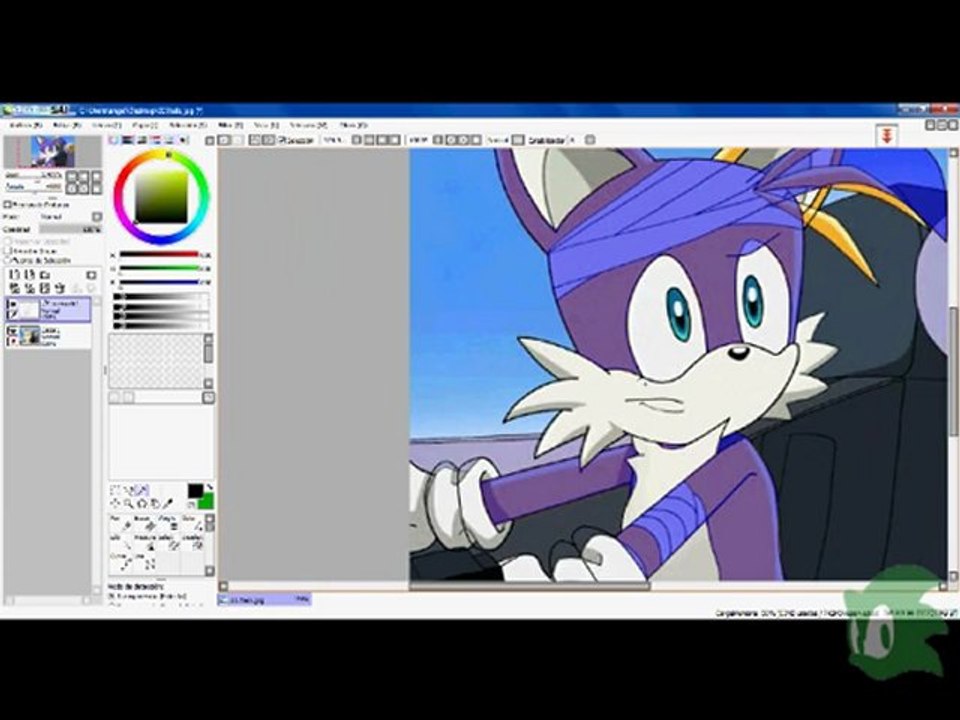The height and width of the screenshot is (720, 960).
Task: Click the delete layer trash icon
Action: click(60, 288)
